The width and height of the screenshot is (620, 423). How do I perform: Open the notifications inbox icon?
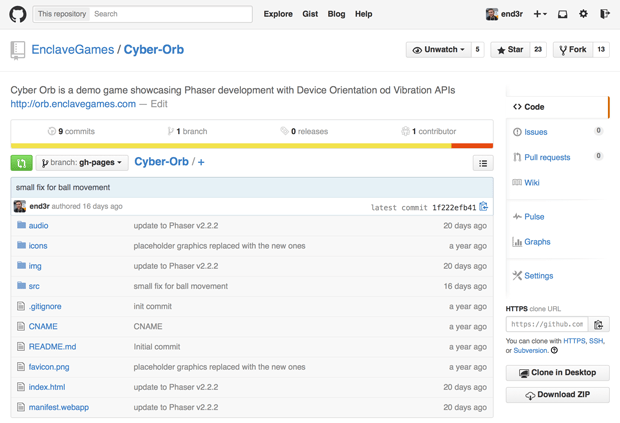tap(562, 14)
